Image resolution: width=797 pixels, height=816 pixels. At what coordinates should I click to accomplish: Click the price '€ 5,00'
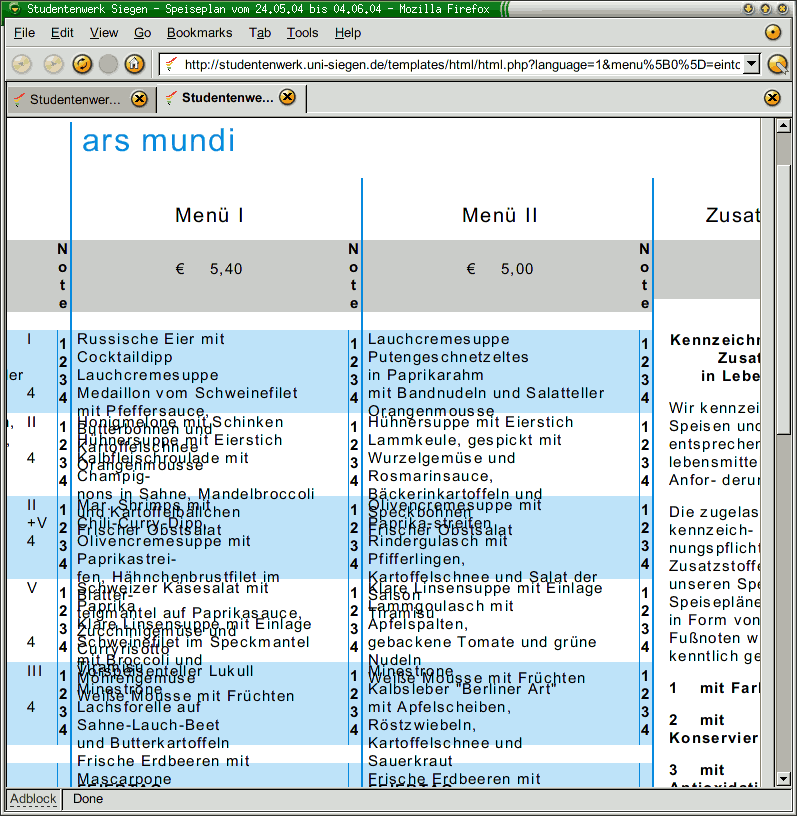[x=500, y=269]
